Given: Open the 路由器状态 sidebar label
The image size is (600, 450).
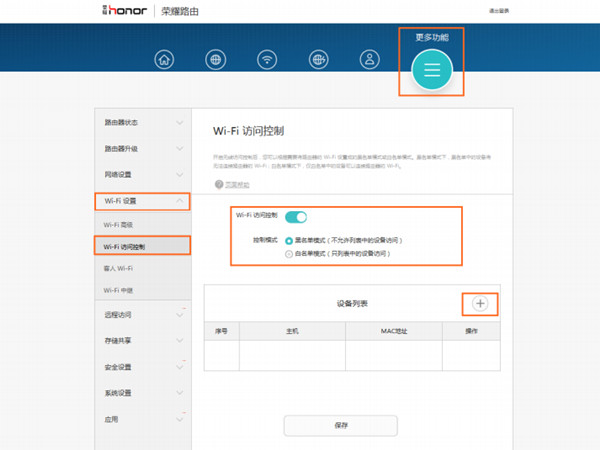Looking at the screenshot, I should point(121,122).
